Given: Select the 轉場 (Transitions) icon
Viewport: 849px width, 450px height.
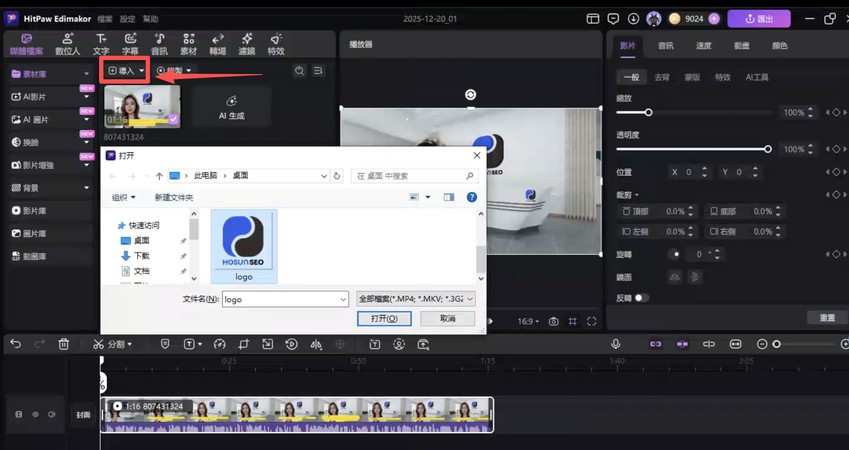Looking at the screenshot, I should click(x=217, y=44).
